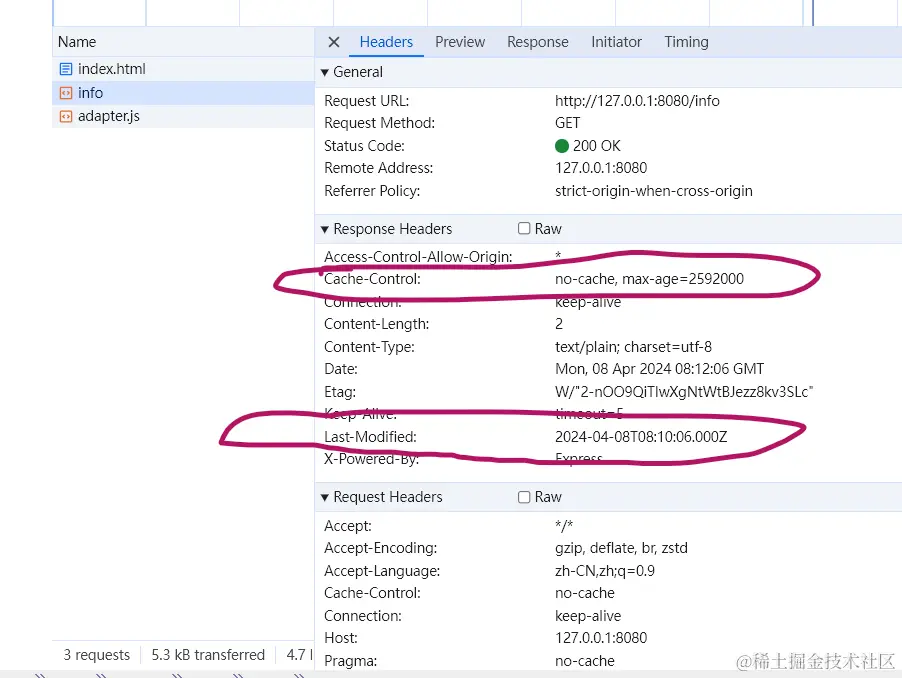Enable Raw view for Response Headers
Image resolution: width=902 pixels, height=678 pixels.
click(523, 228)
